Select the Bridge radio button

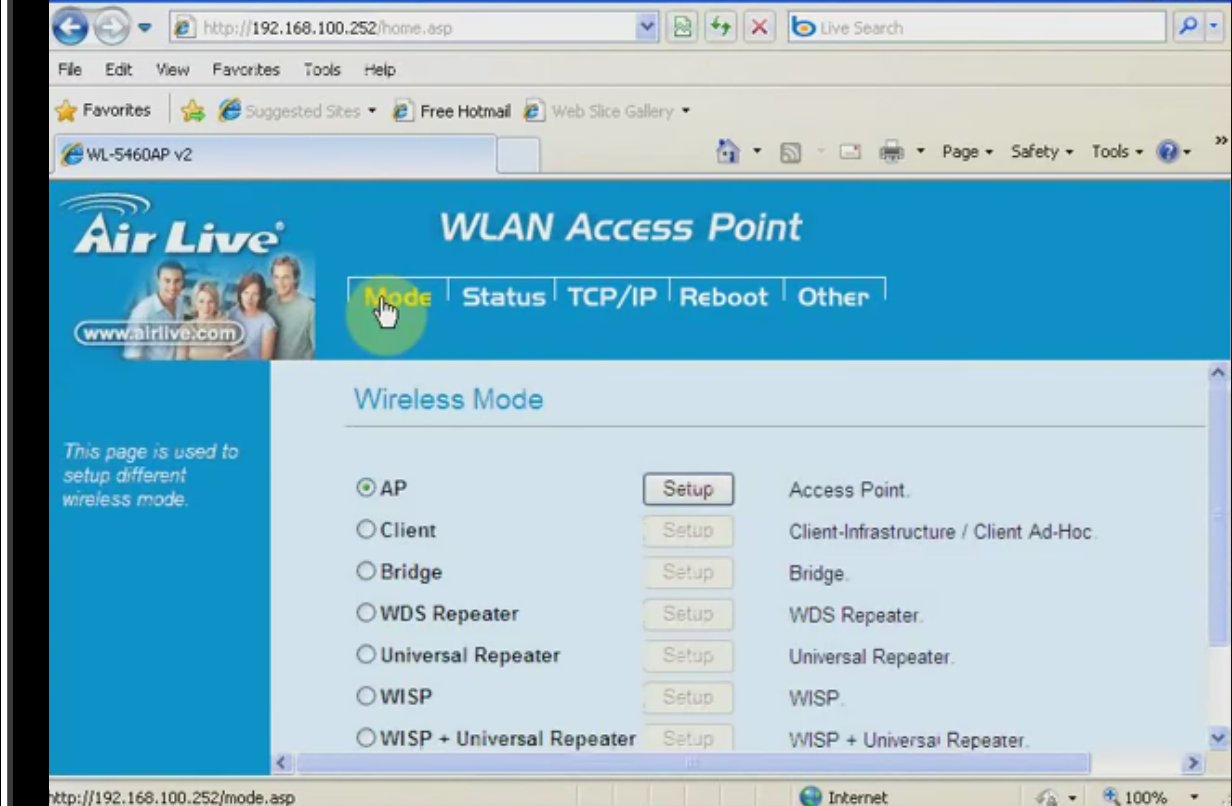point(366,572)
